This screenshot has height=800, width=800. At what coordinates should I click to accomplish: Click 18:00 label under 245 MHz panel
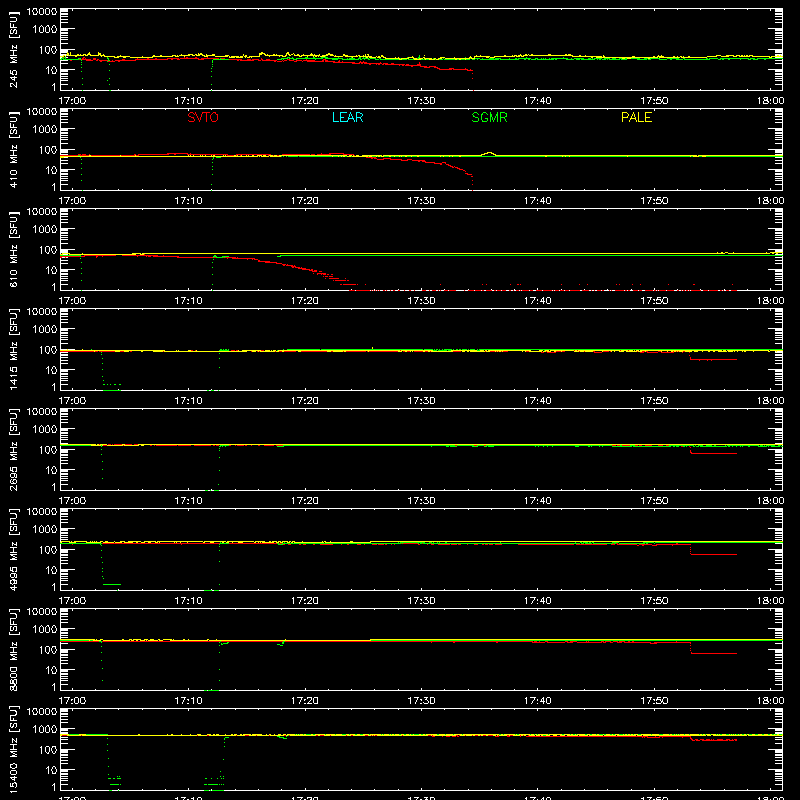click(770, 101)
